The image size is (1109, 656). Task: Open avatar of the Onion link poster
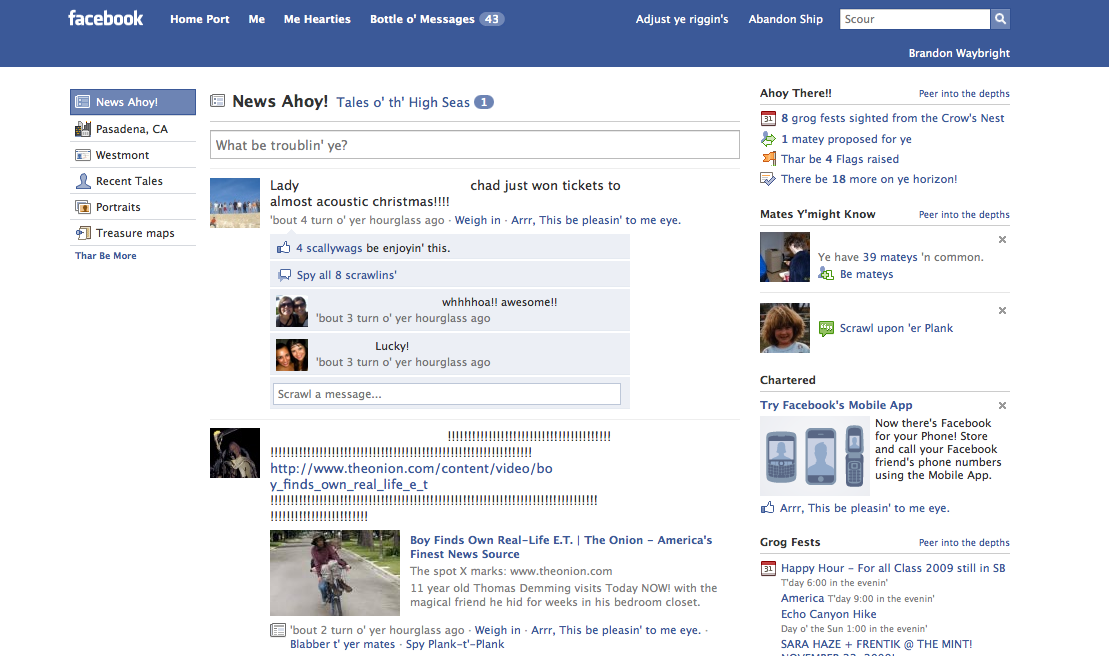tap(235, 453)
